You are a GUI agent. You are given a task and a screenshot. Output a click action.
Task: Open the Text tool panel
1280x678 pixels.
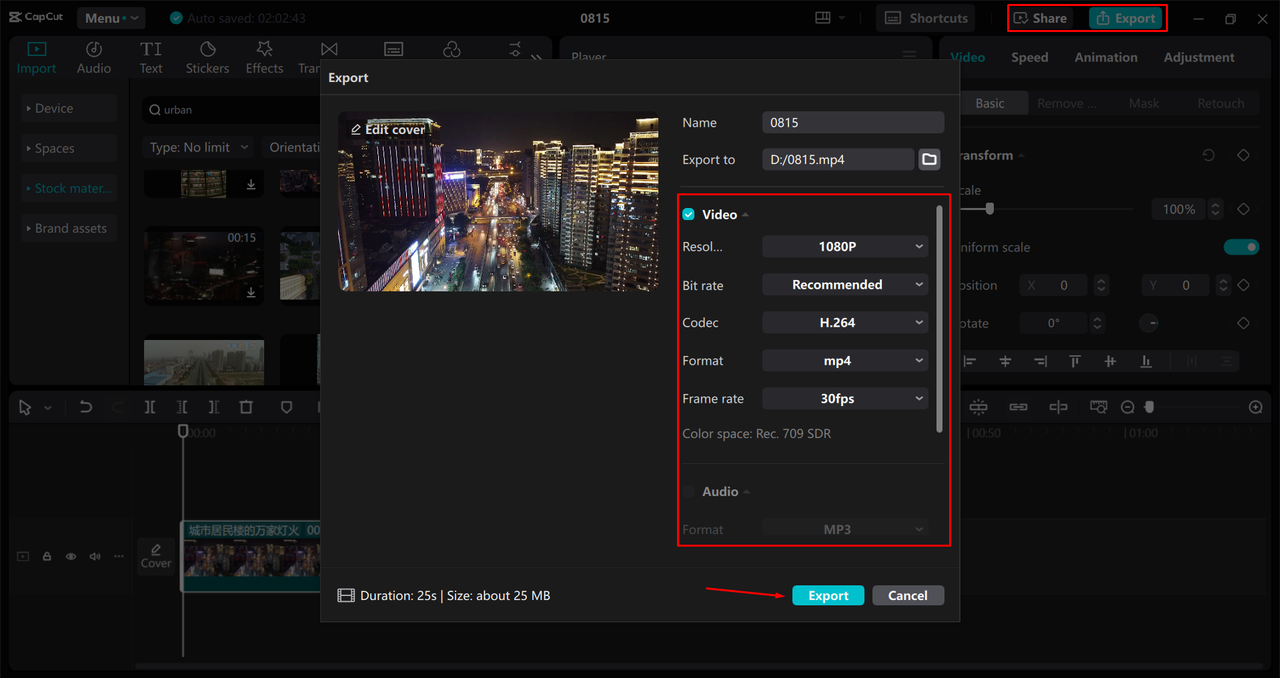click(x=151, y=58)
